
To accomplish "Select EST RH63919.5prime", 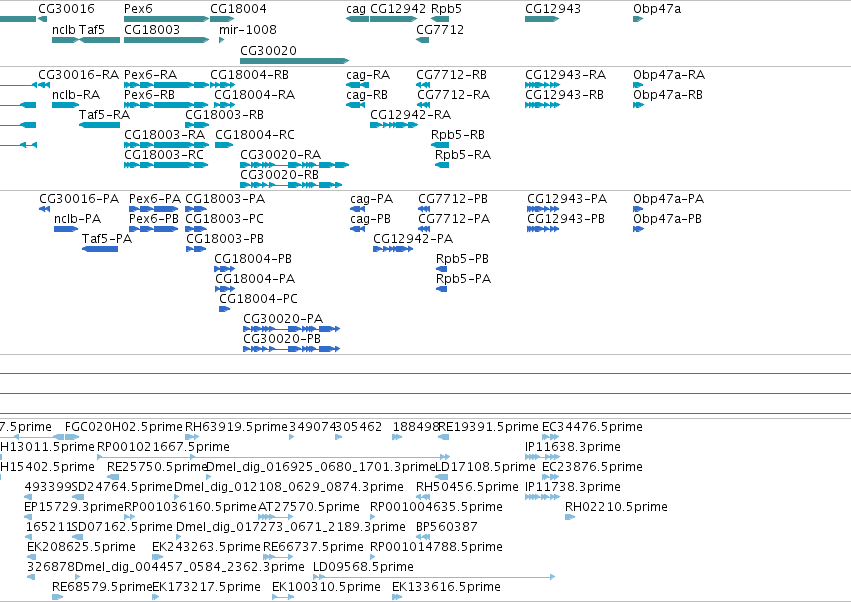I will click(192, 436).
